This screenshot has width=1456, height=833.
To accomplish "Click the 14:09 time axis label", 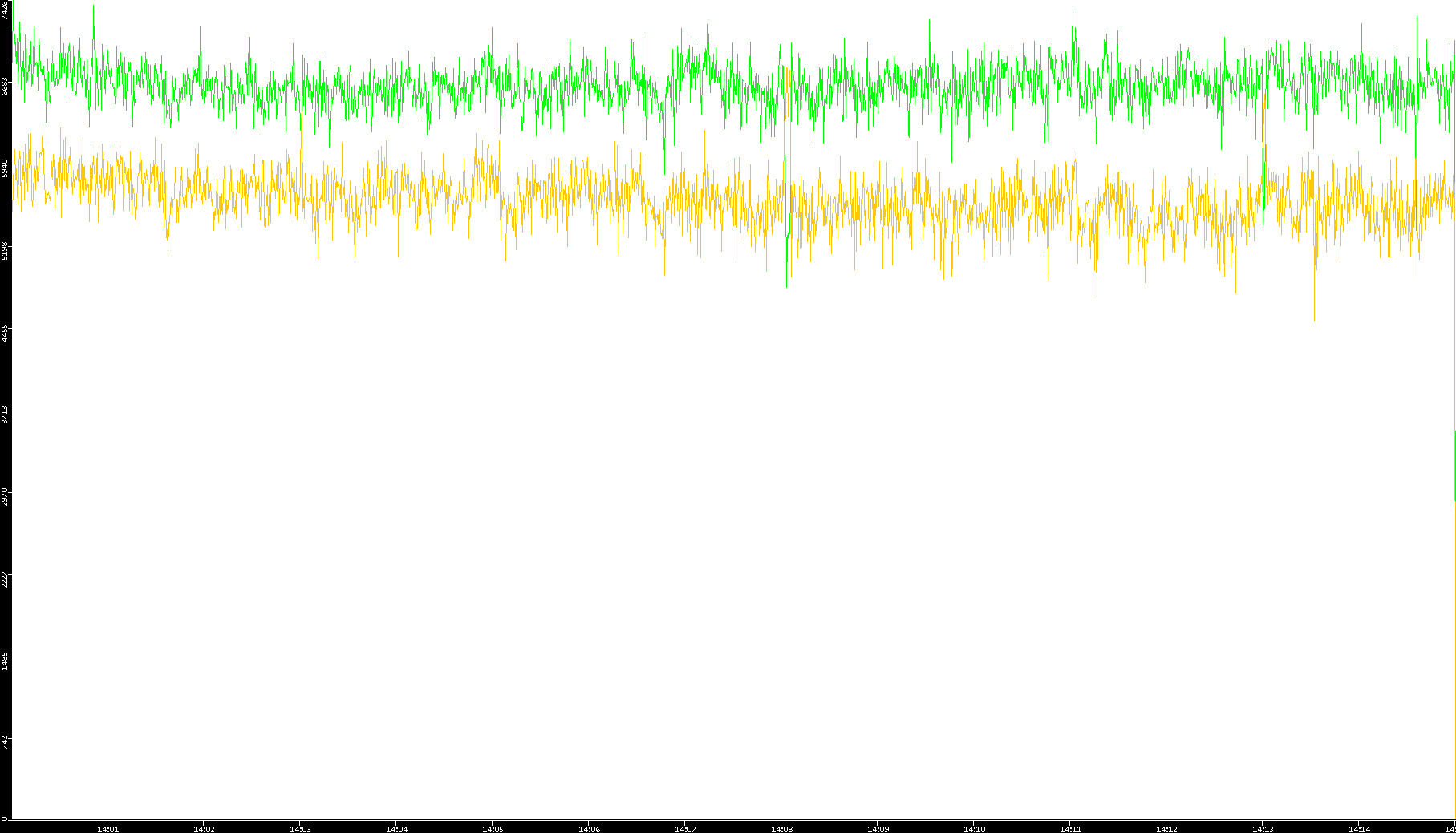I will [x=878, y=829].
